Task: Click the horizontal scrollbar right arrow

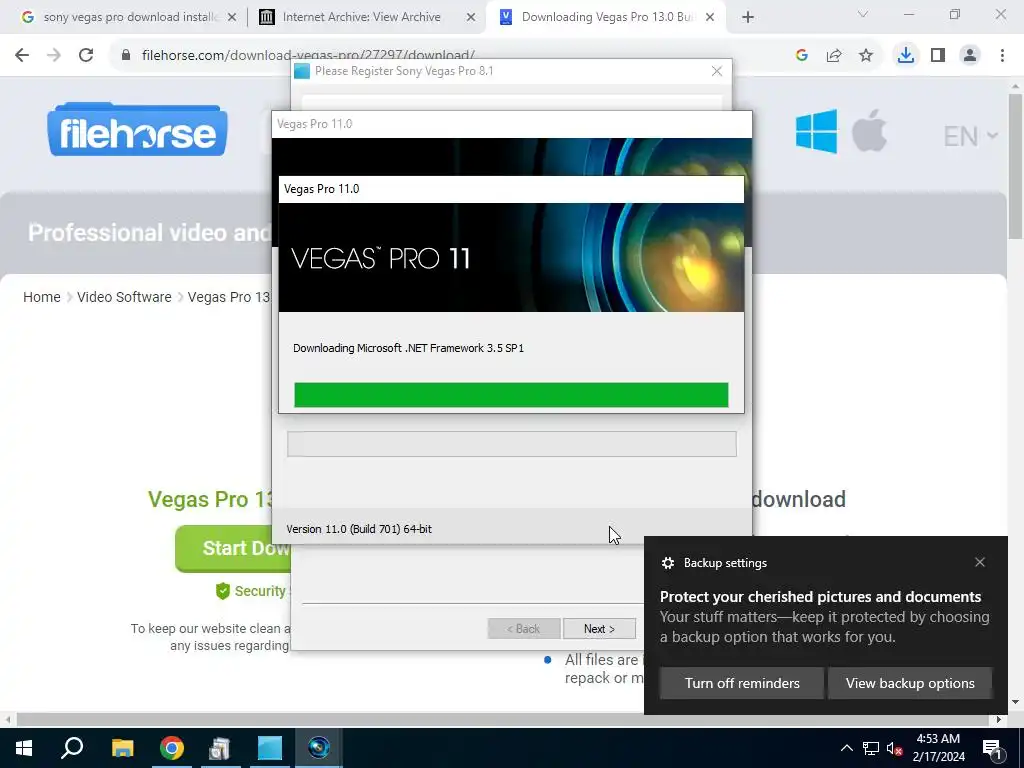Action: (999, 720)
